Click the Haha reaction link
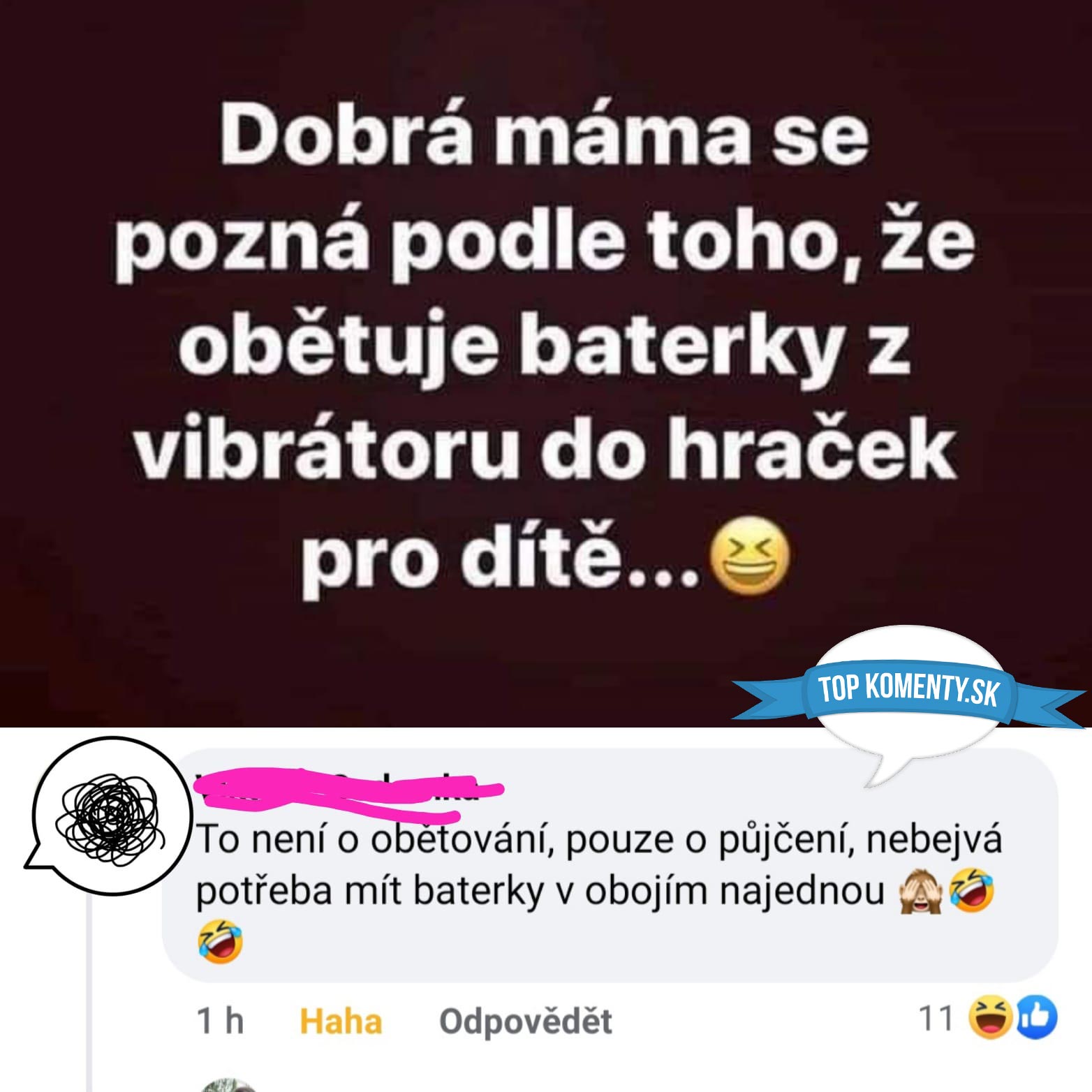 [341, 1021]
